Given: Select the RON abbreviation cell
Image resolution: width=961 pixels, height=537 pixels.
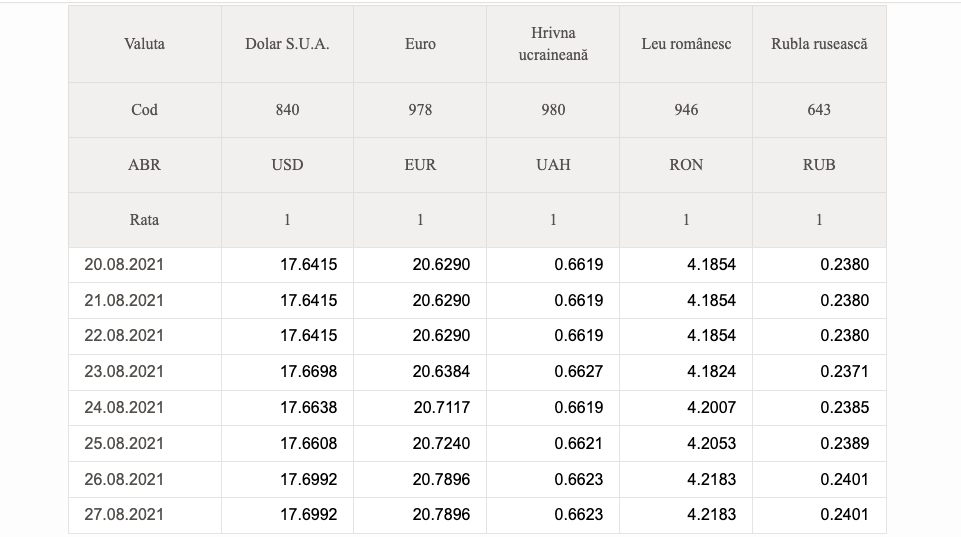Looking at the screenshot, I should pyautogui.click(x=686, y=165).
